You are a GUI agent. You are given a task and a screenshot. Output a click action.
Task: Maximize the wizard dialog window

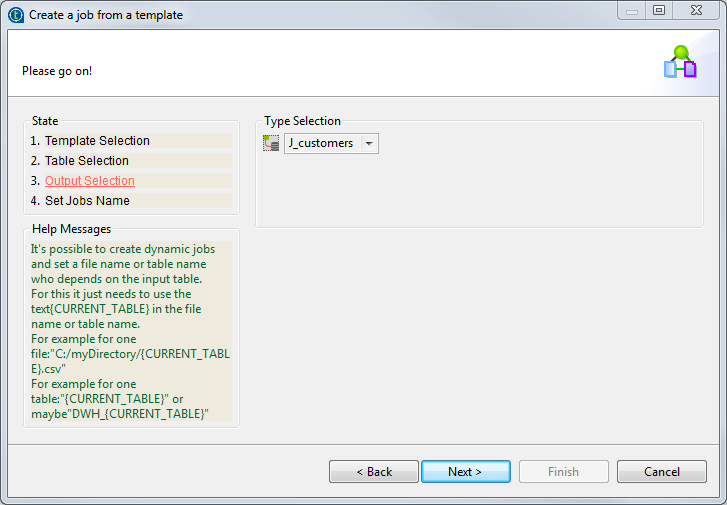pyautogui.click(x=659, y=10)
